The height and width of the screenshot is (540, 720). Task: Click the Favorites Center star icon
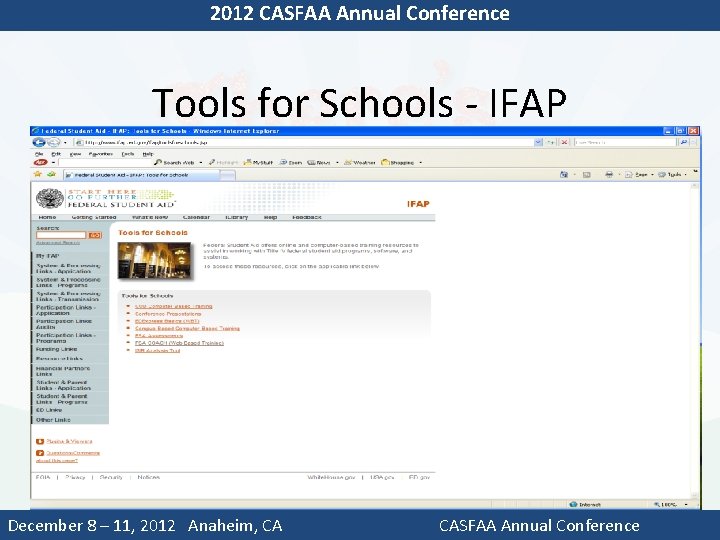[38, 174]
